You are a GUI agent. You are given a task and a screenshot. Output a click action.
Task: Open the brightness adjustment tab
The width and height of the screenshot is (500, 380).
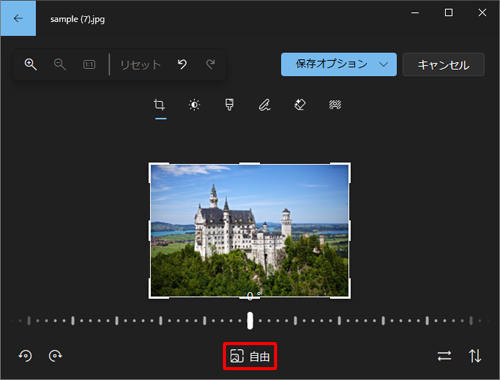[x=194, y=105]
